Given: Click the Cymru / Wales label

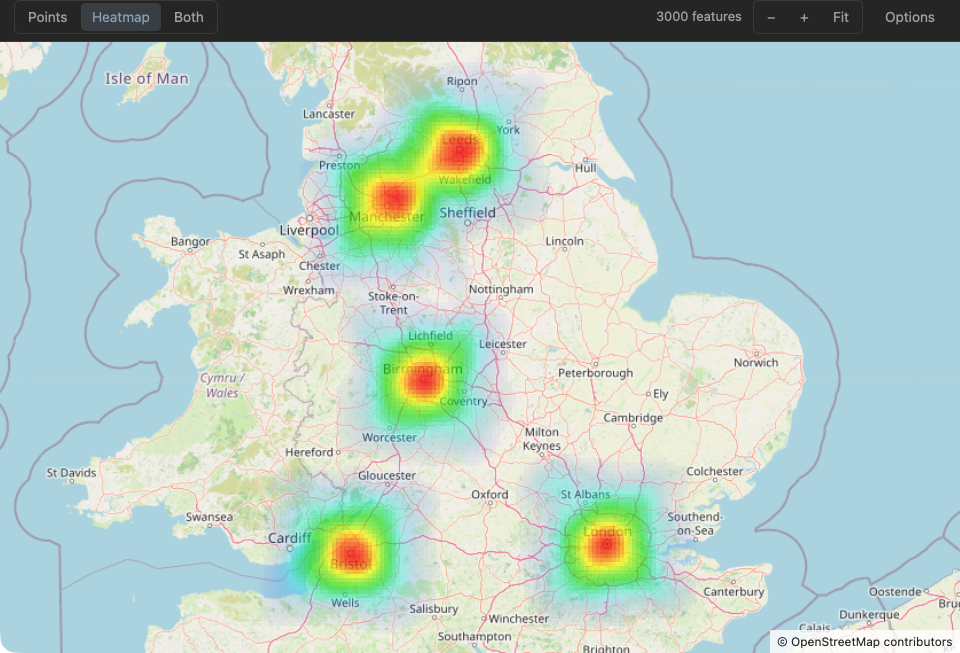Looking at the screenshot, I should pyautogui.click(x=222, y=386).
